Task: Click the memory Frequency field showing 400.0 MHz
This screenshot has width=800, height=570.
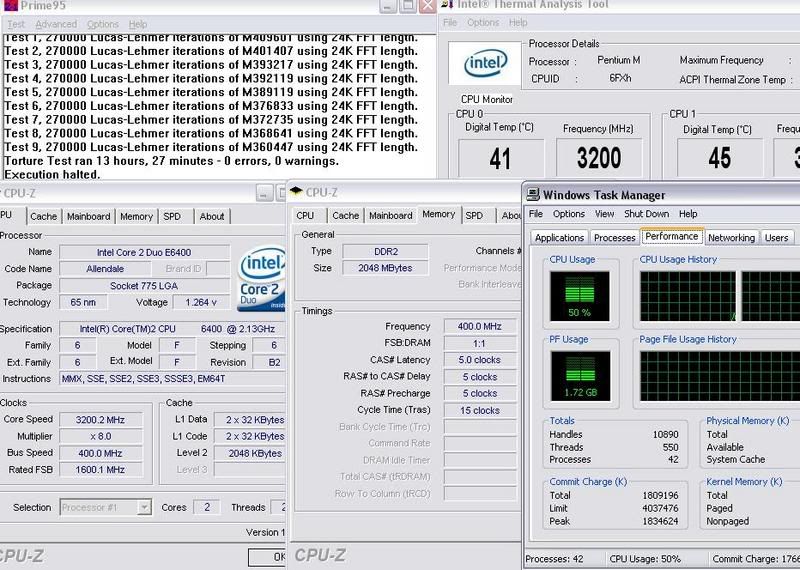Action: pos(480,326)
